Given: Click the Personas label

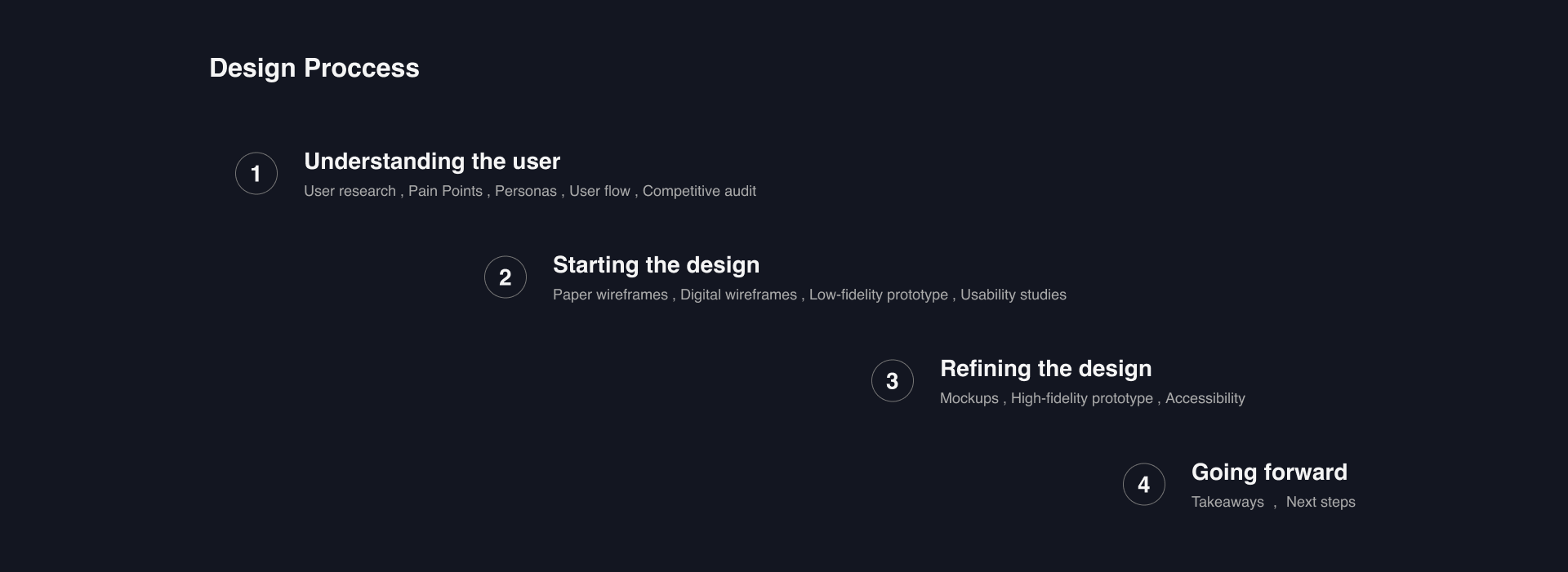Looking at the screenshot, I should click(x=526, y=191).
